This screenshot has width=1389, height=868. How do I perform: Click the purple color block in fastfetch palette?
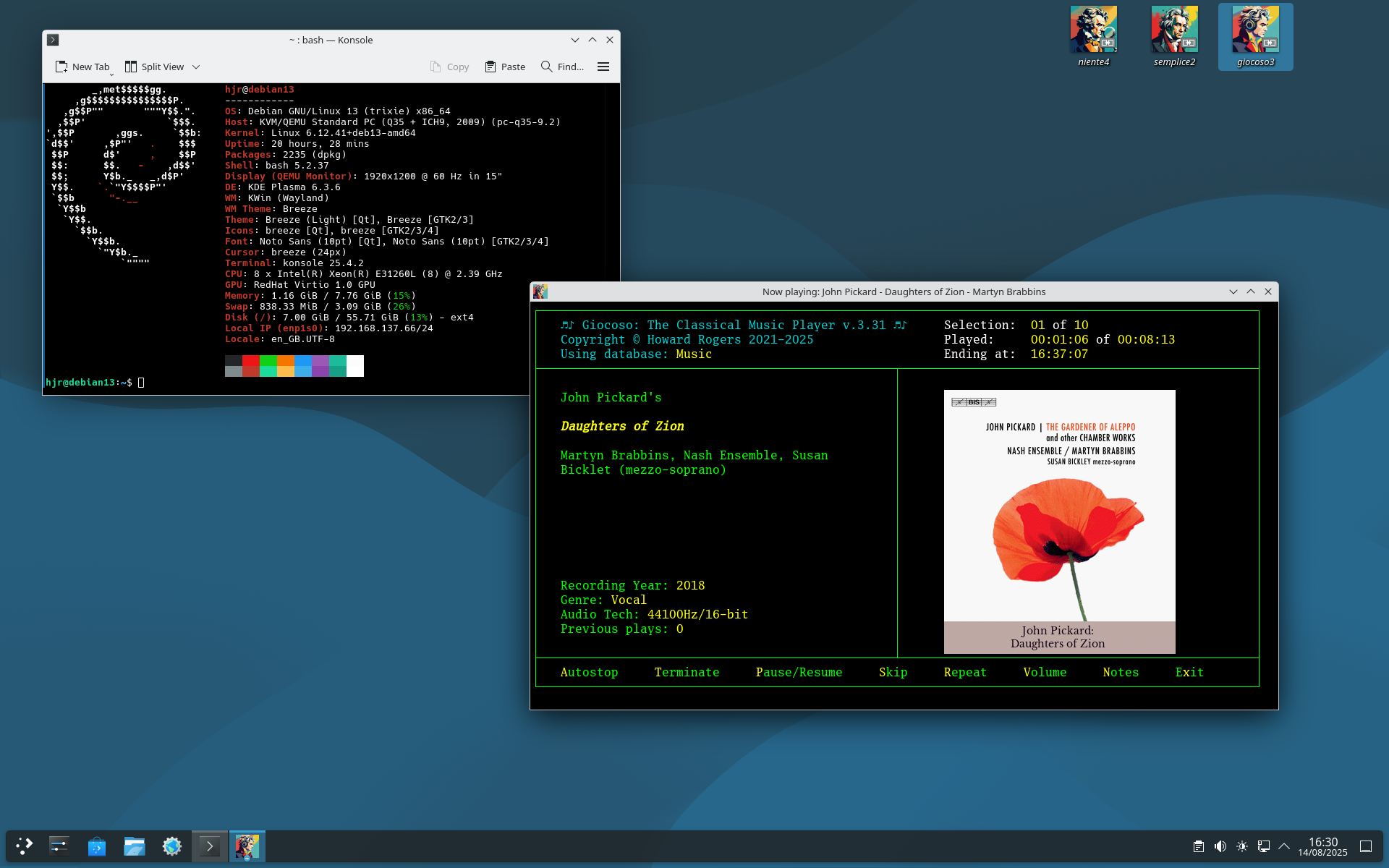pyautogui.click(x=320, y=360)
